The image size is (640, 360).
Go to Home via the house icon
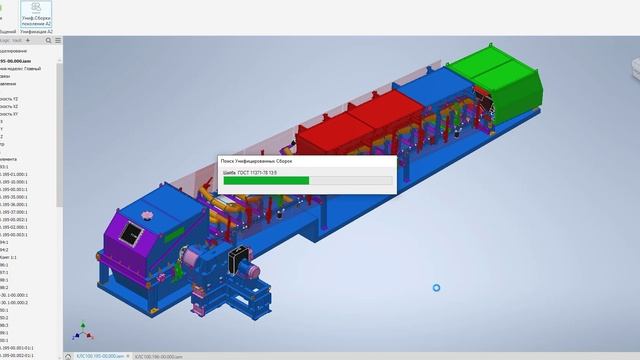pos(68,357)
